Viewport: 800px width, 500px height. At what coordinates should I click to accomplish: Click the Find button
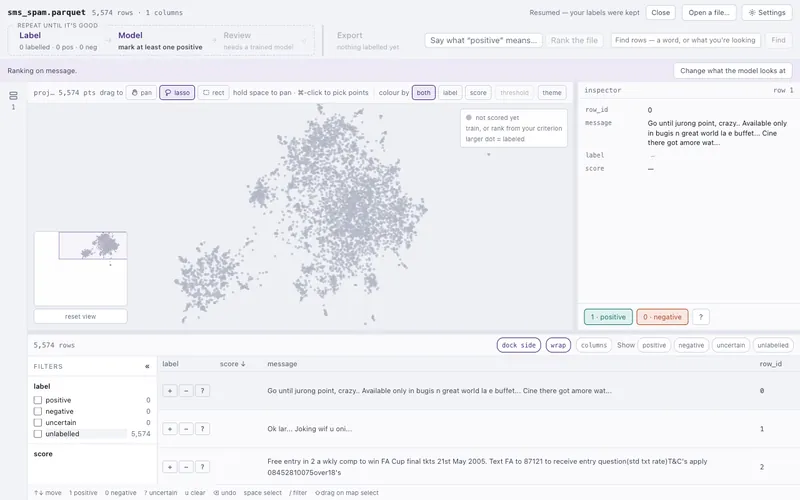[x=779, y=40]
